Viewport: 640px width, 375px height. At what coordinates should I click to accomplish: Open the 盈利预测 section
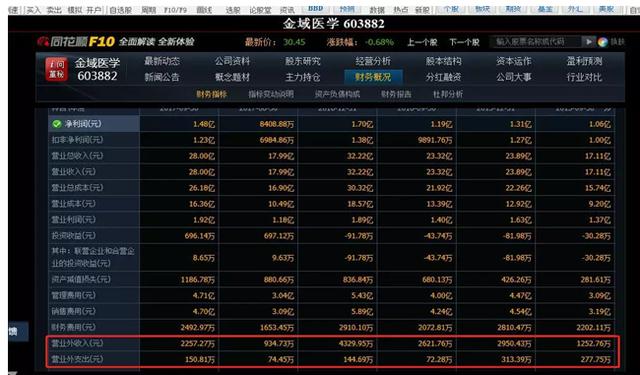pyautogui.click(x=584, y=61)
